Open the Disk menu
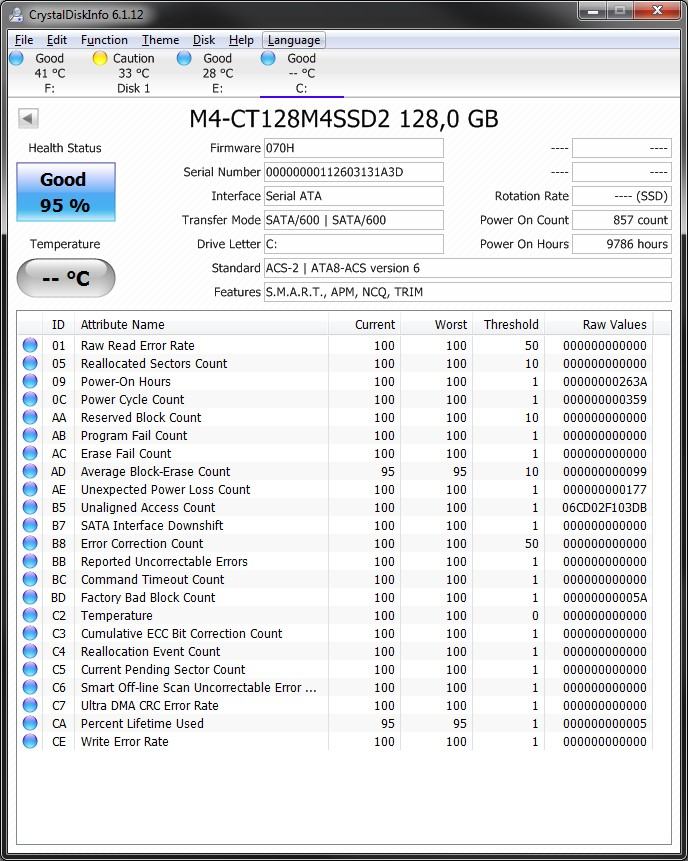 (204, 40)
